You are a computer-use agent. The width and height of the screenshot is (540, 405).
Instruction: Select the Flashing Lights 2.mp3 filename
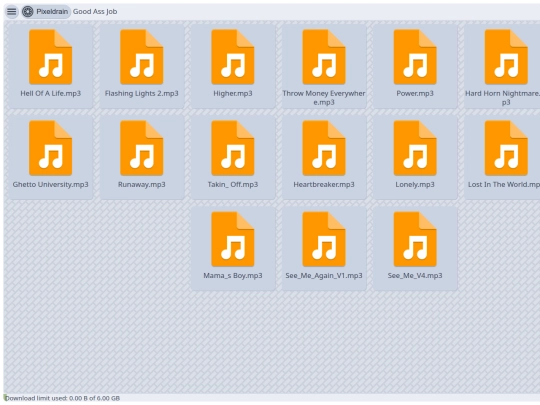(142, 93)
